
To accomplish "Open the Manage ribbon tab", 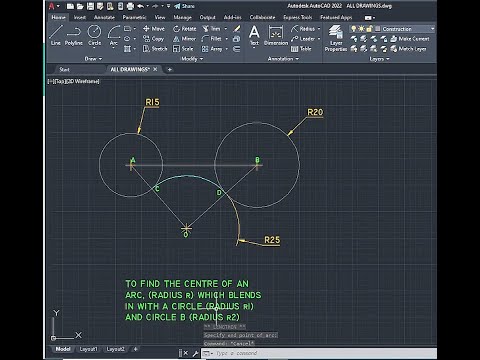I will coord(182,17).
